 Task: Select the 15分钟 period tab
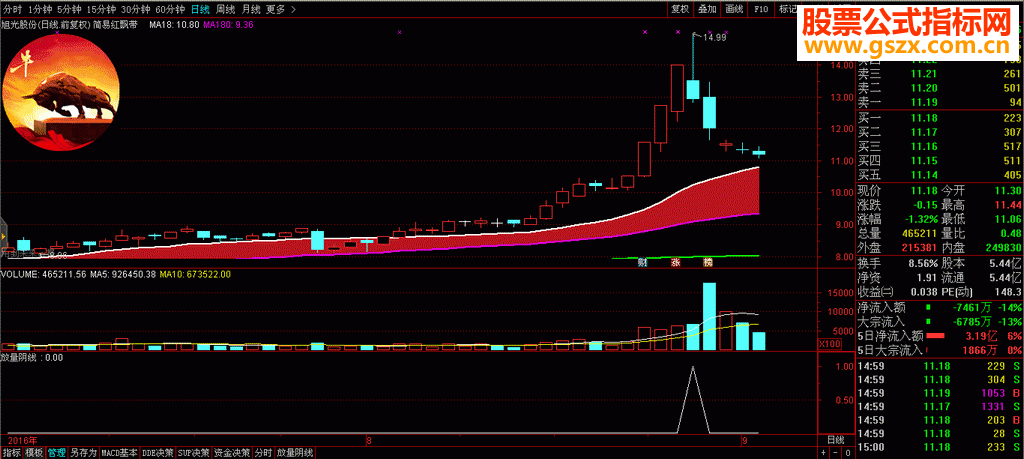pyautogui.click(x=100, y=10)
